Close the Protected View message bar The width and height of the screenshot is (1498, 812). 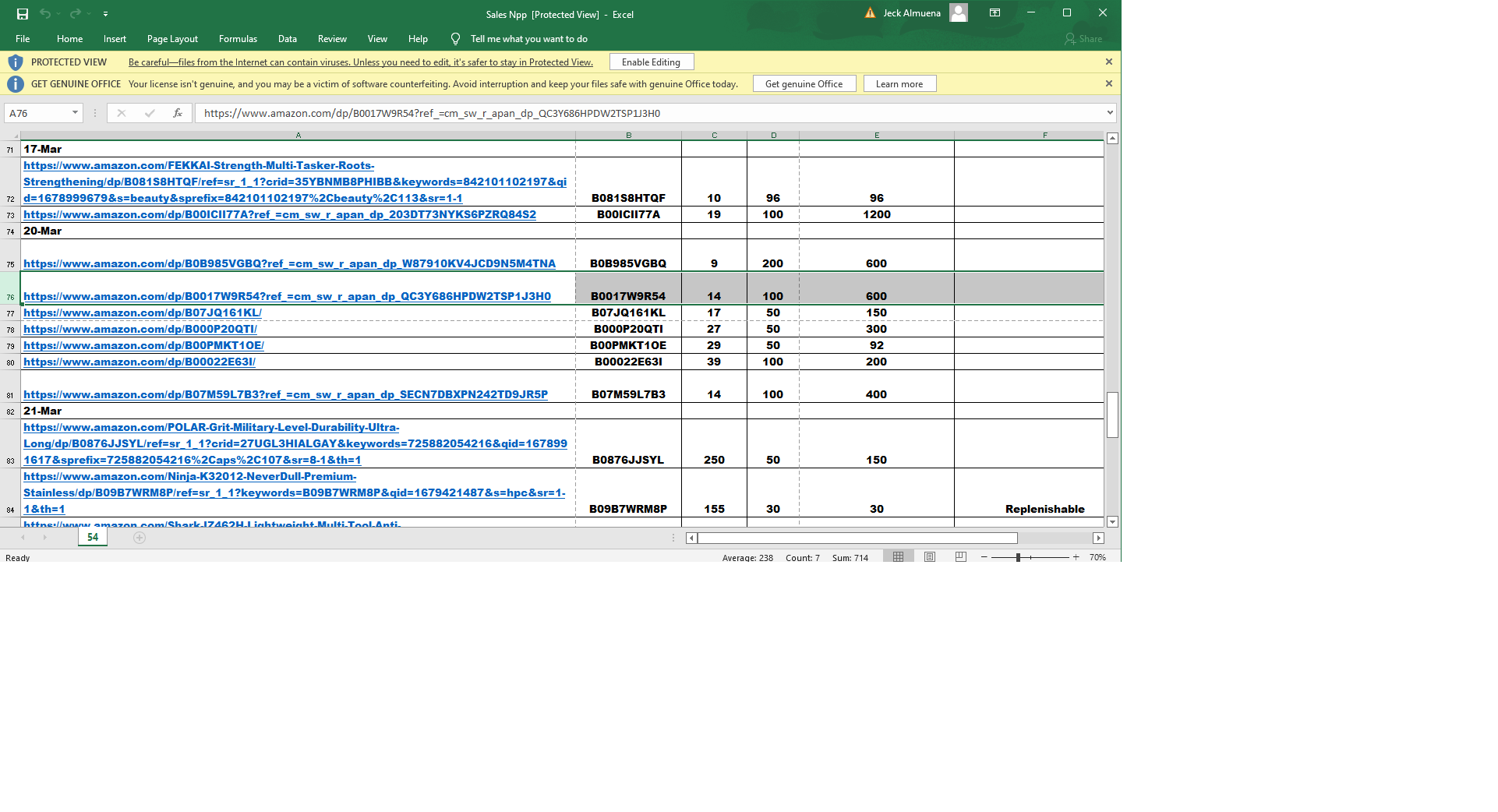[1108, 62]
